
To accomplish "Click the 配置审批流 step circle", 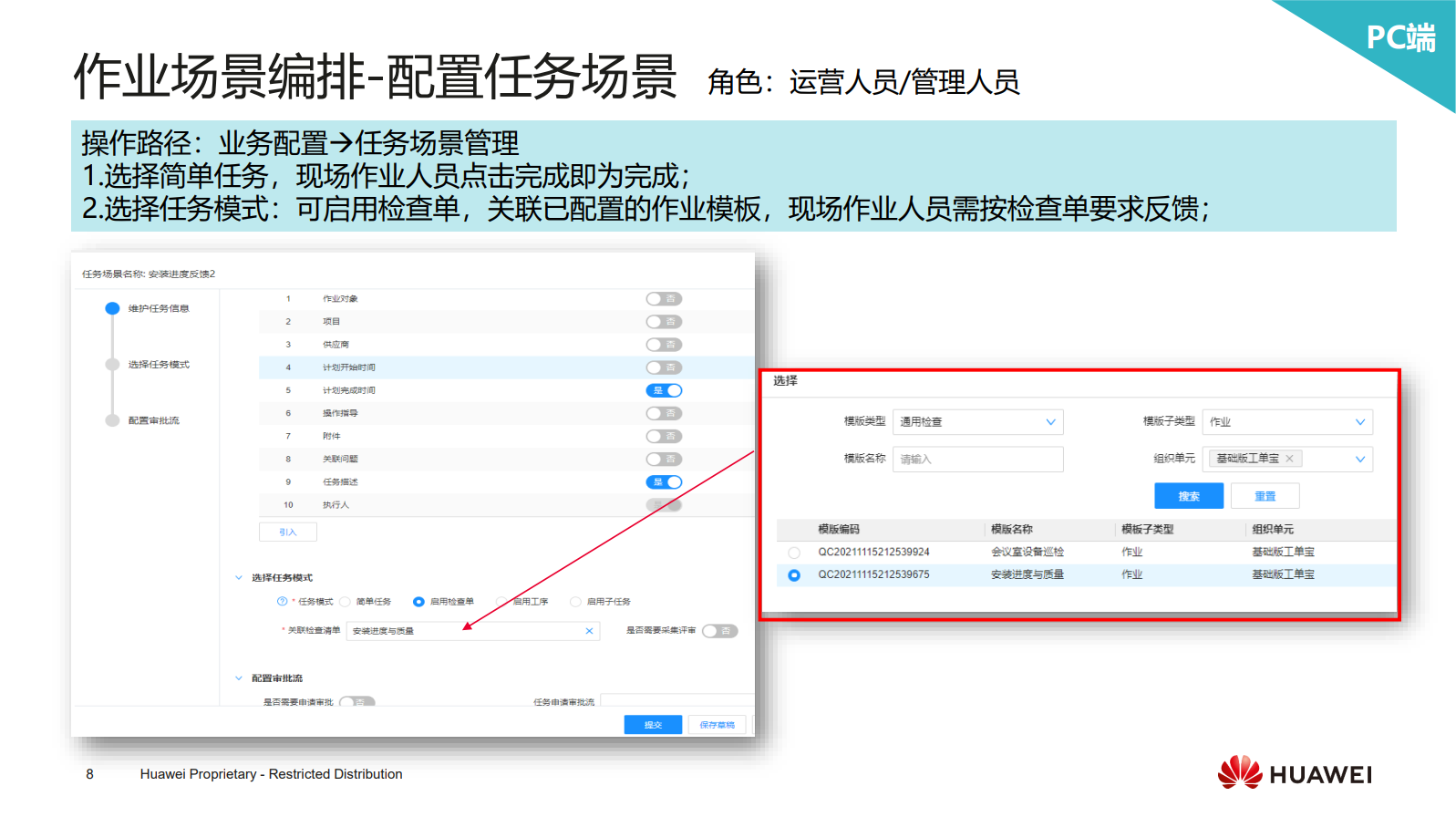I will coord(112,420).
